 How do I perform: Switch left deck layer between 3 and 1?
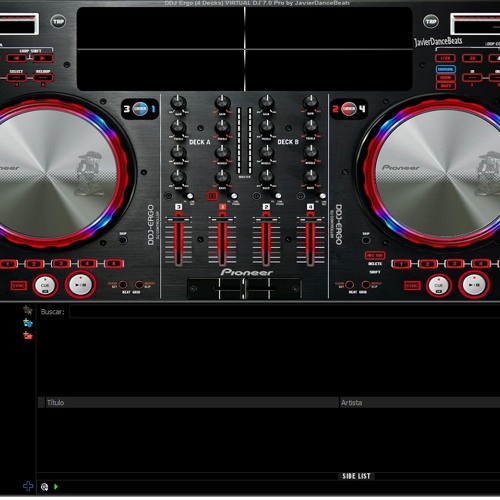coord(140,109)
